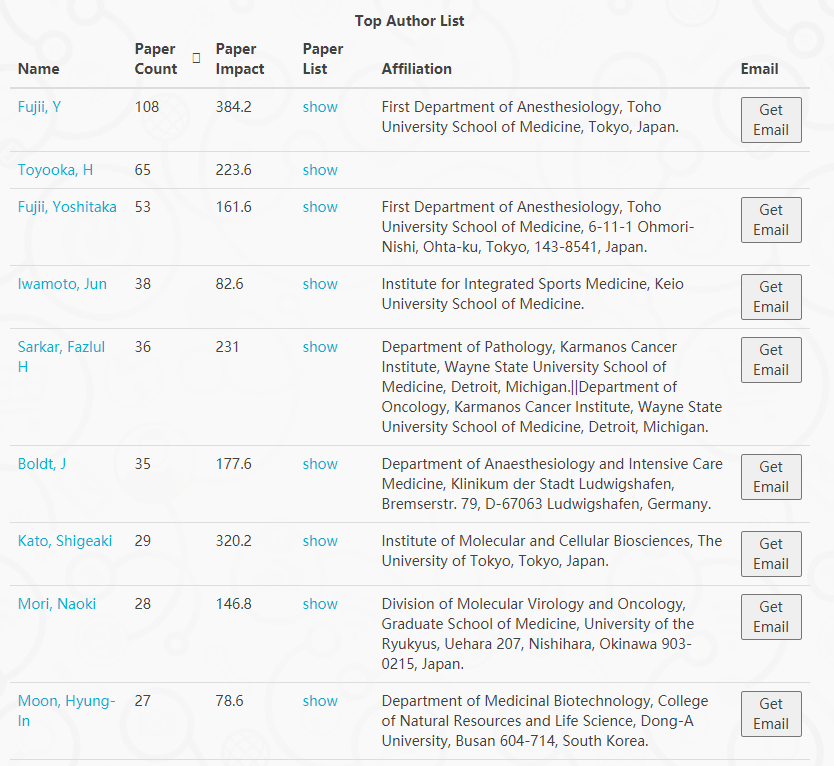This screenshot has height=766, width=834.
Task: Click Get Email for Kato, Shigeaki
Action: [x=770, y=554]
